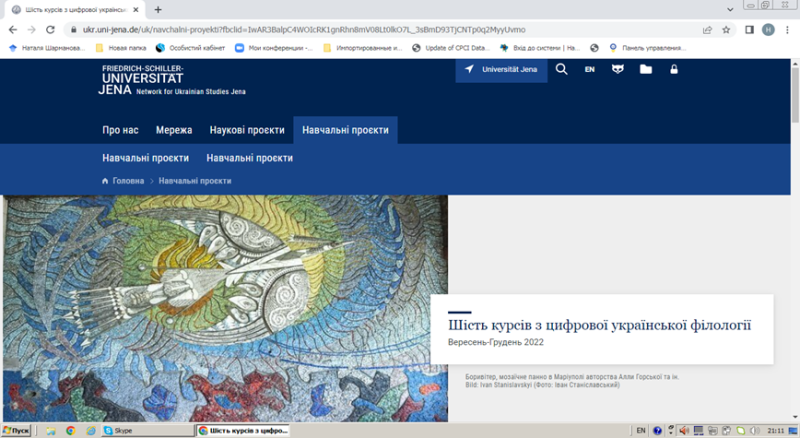Screen dimensions: 800x438
Task: Open the Chrome profile avatar
Action: click(768, 30)
